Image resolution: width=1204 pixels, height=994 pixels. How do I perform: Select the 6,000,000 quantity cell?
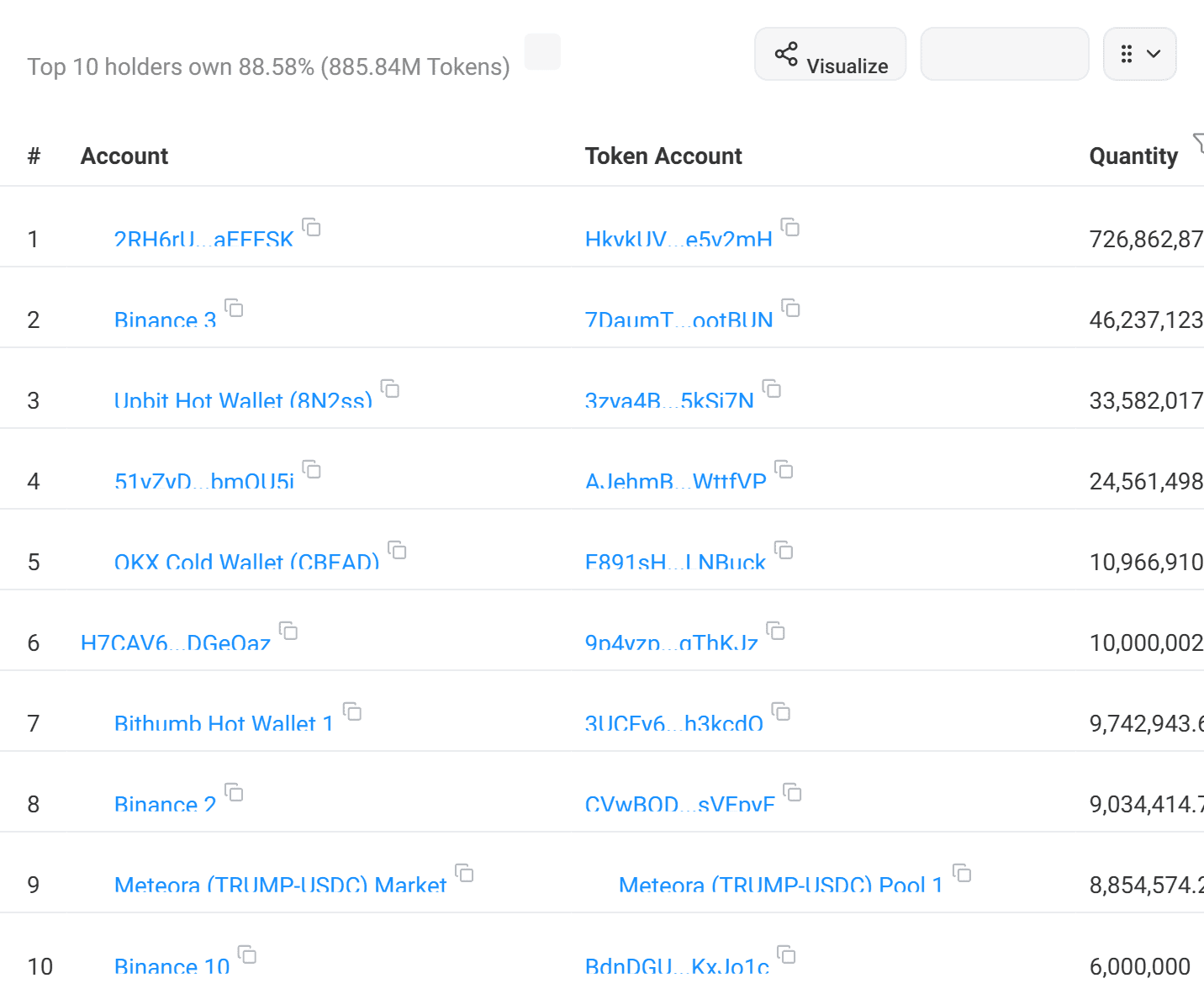(1140, 967)
